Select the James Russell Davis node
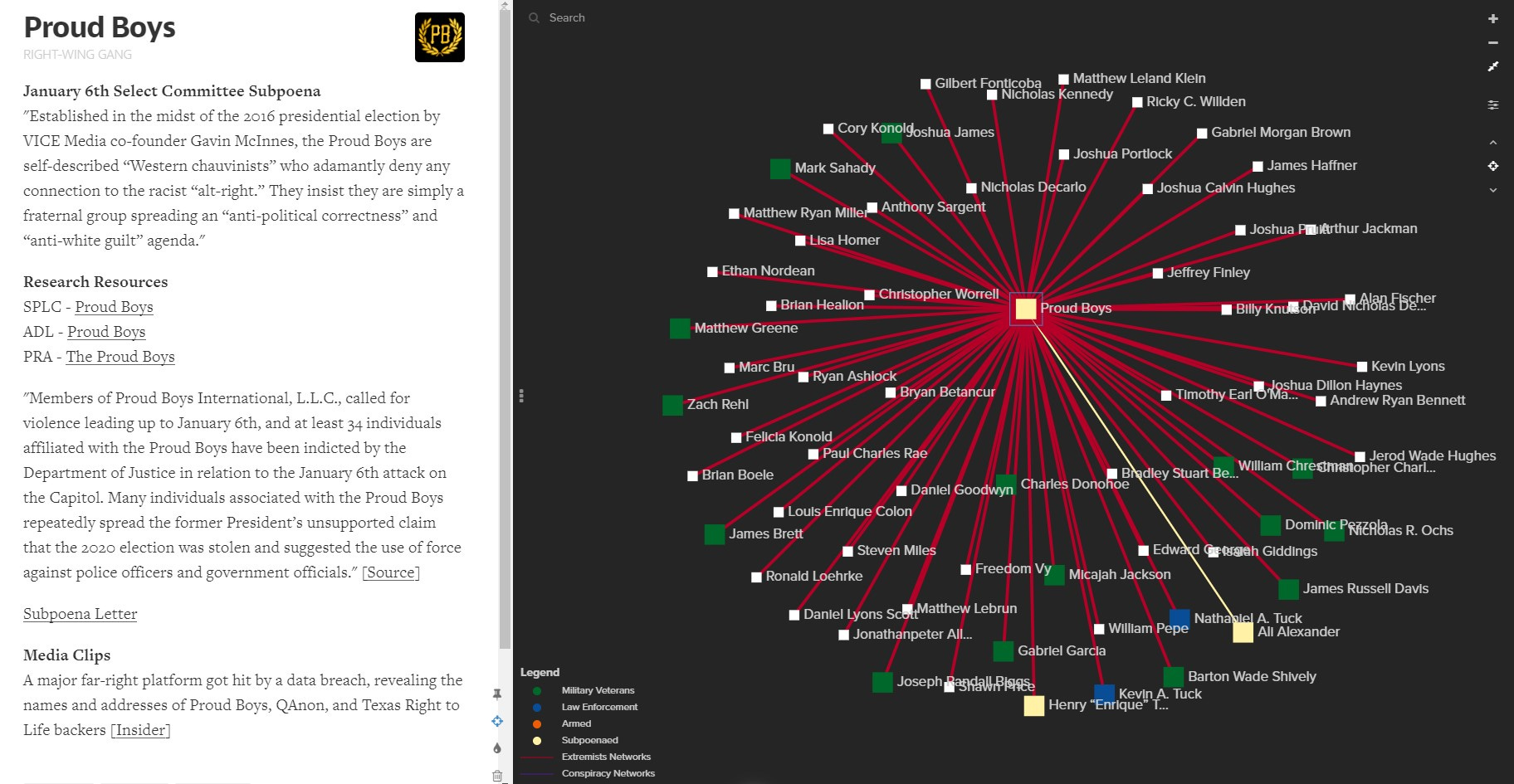This screenshot has height=784, width=1514. pos(1288,589)
